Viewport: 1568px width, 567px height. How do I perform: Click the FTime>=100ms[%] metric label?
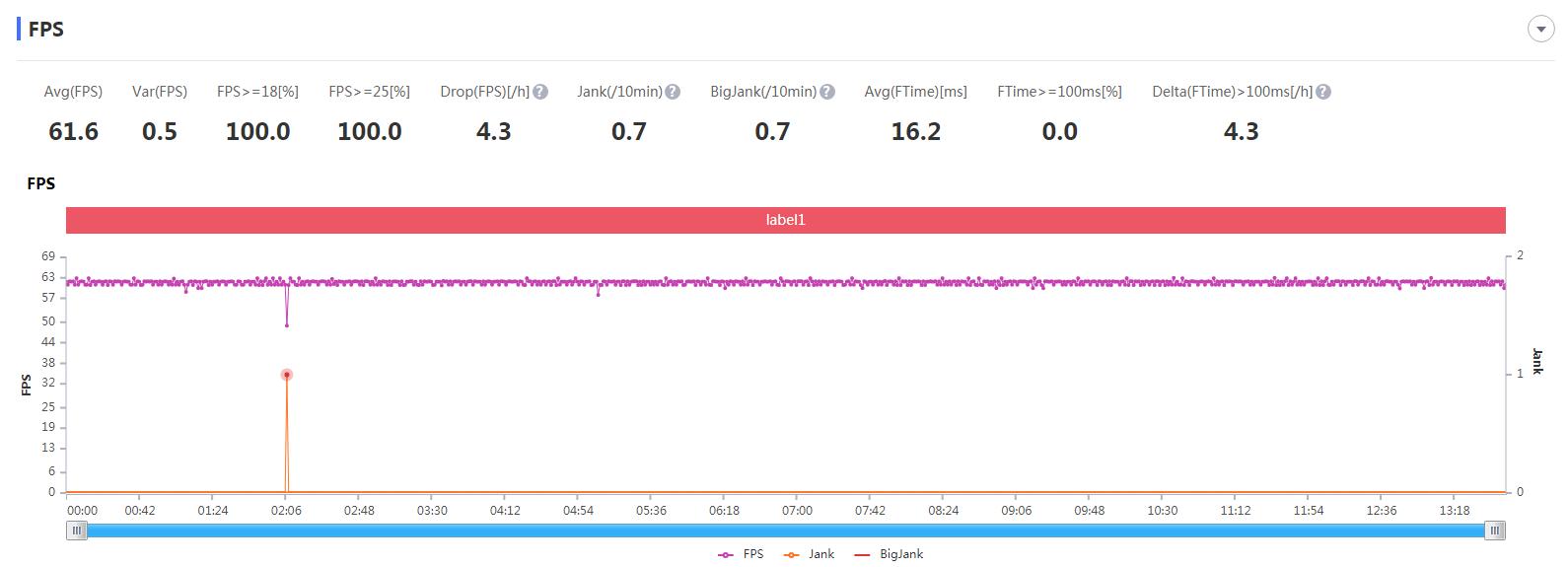point(1059,92)
